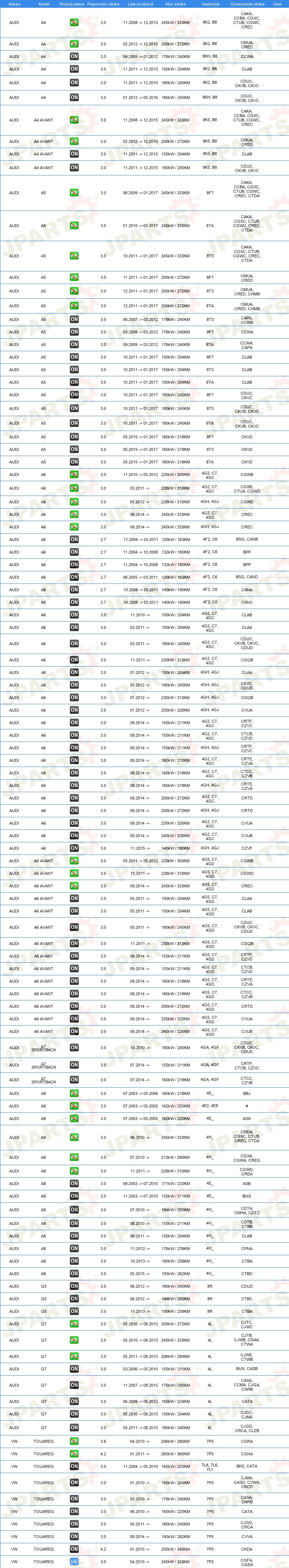
Task: Click the petrol icon in the Touareg CGRA row
Action: [74, 1441]
